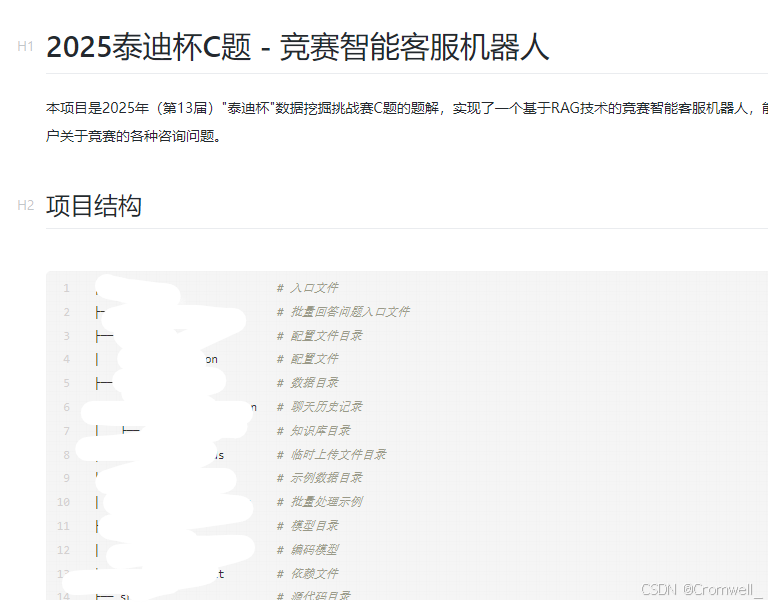The width and height of the screenshot is (768, 603).
Task: Click code line number 2
Action: 66,312
